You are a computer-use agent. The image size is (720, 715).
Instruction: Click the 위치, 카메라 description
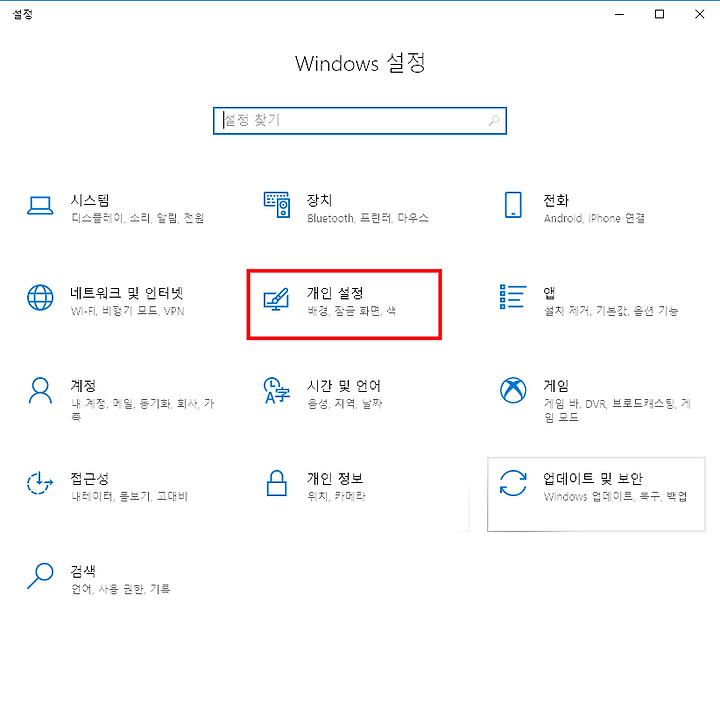click(x=336, y=496)
